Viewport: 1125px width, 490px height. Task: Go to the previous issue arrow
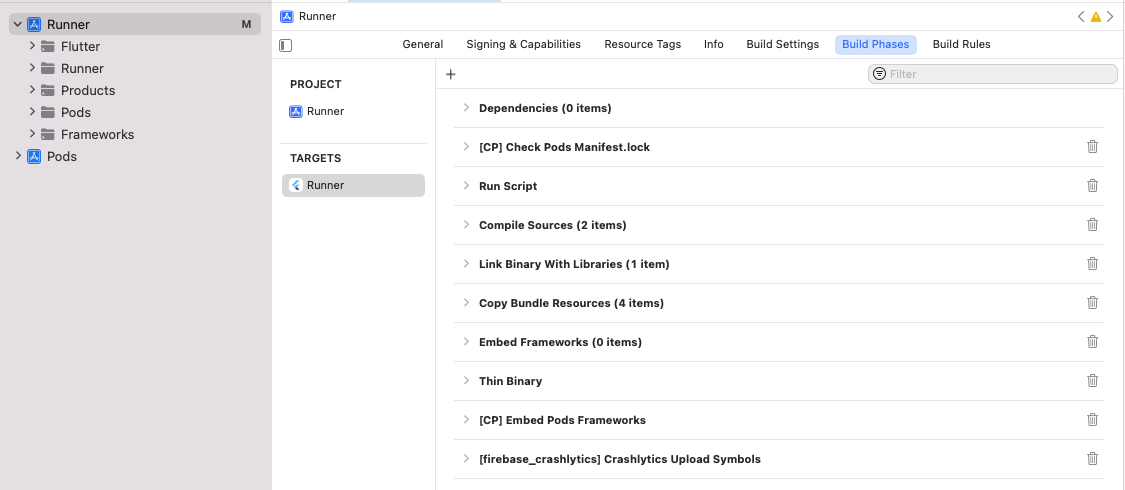click(x=1081, y=17)
